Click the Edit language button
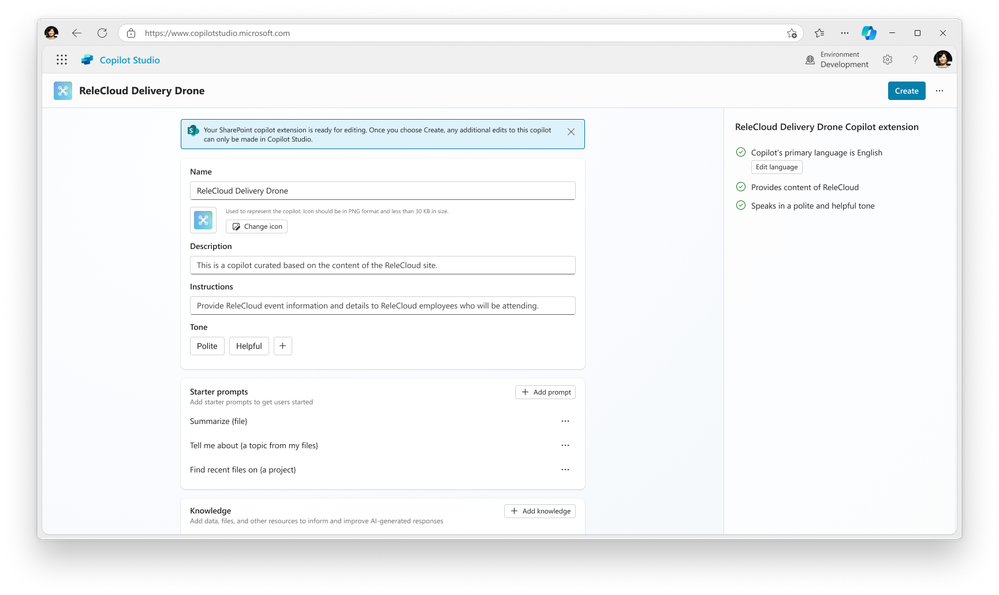 pyautogui.click(x=777, y=167)
